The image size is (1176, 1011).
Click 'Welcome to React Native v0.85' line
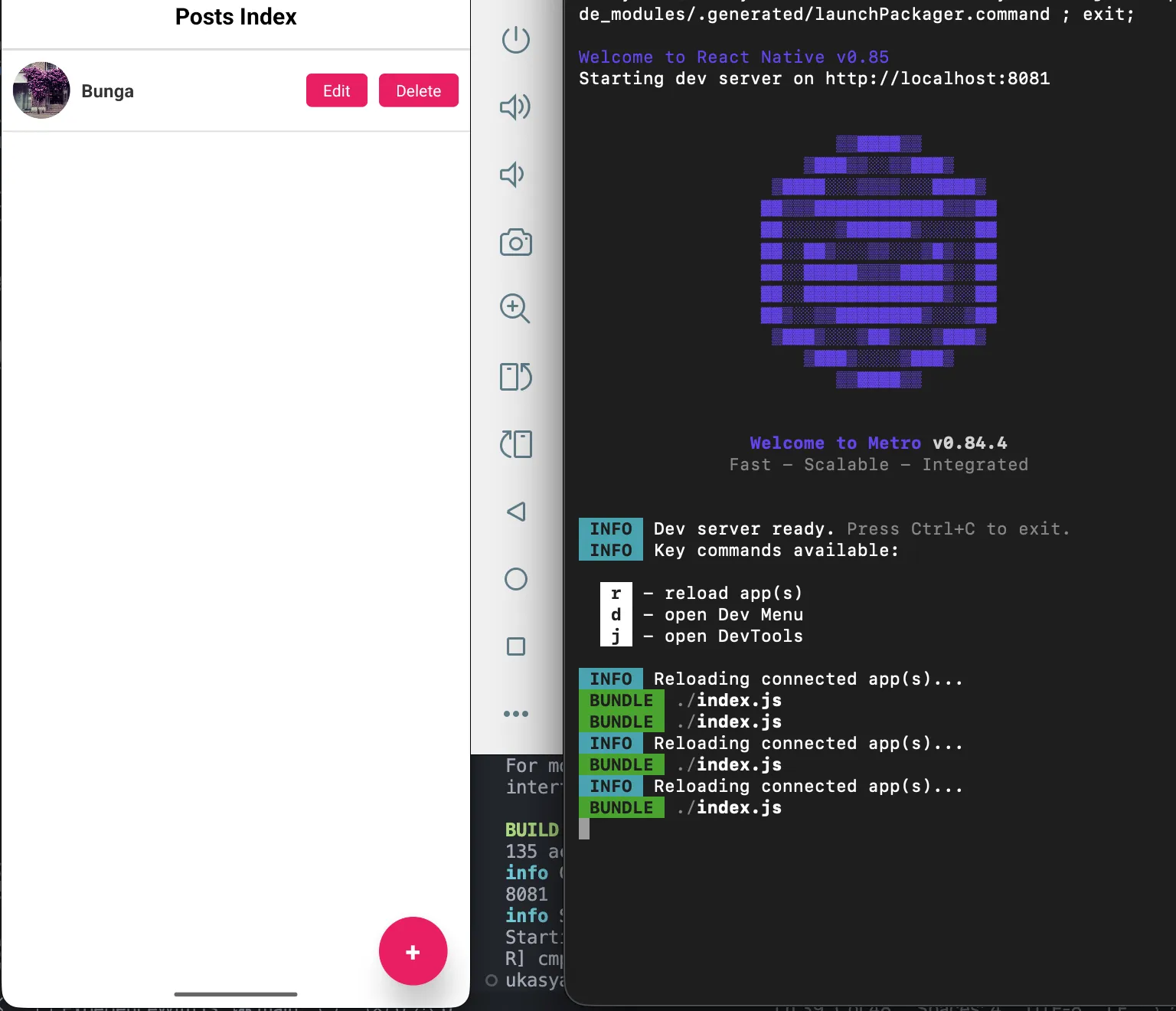coord(733,57)
